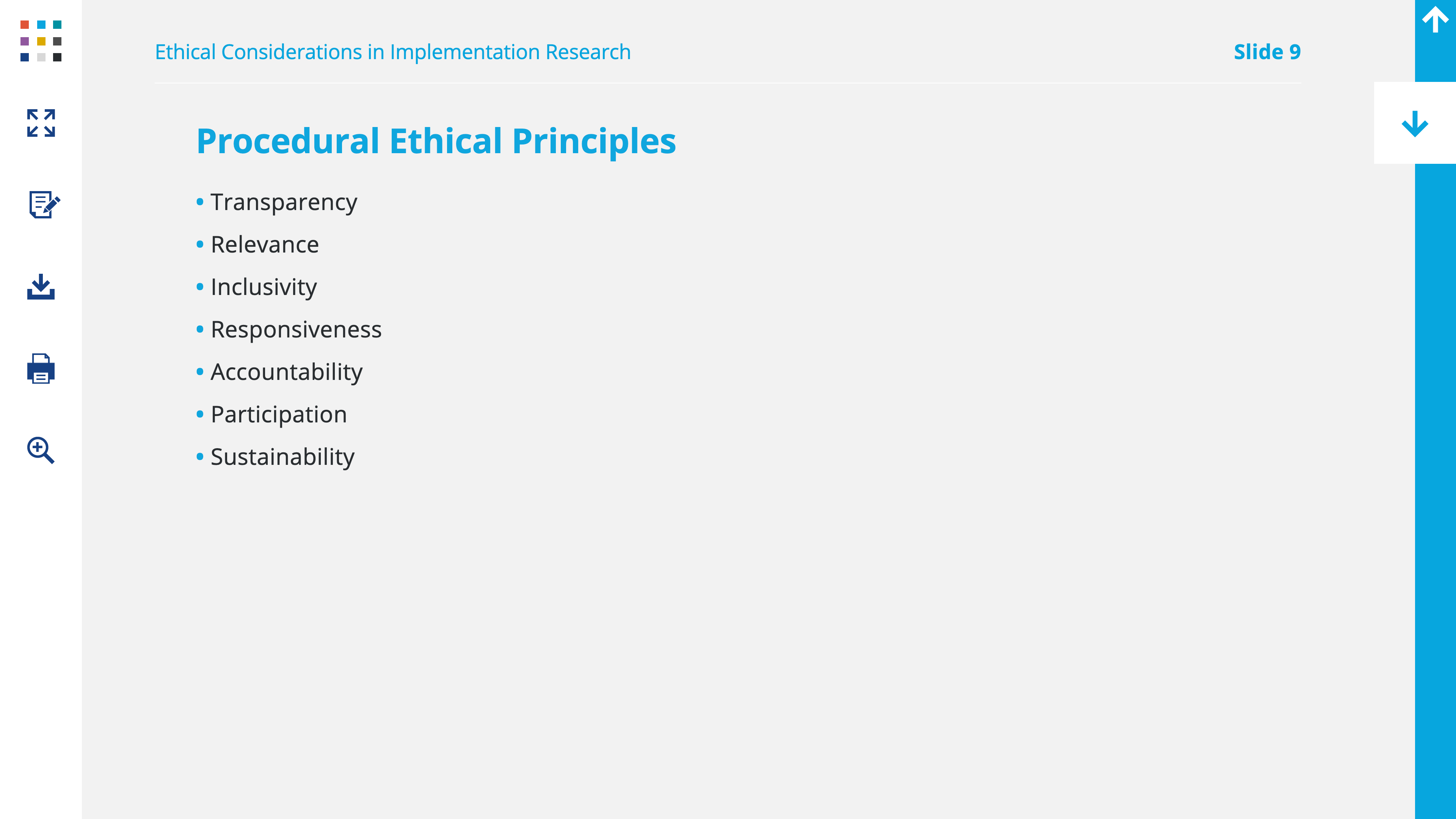Click the download icon in sidebar

coord(41,287)
